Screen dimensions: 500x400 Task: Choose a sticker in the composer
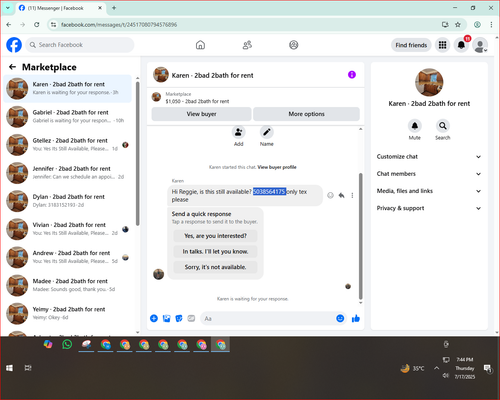coord(179,318)
